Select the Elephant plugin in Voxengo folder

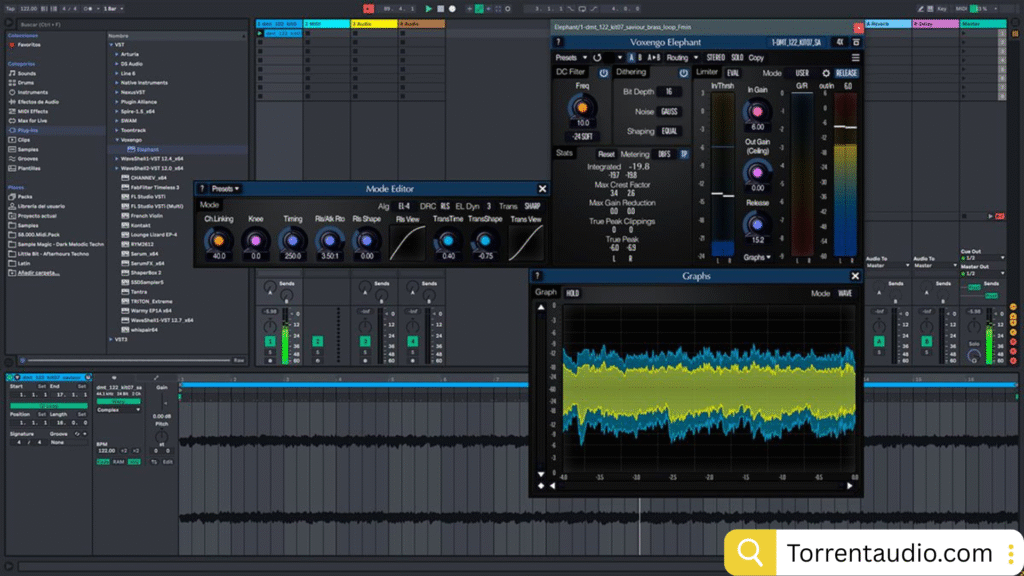tap(147, 149)
